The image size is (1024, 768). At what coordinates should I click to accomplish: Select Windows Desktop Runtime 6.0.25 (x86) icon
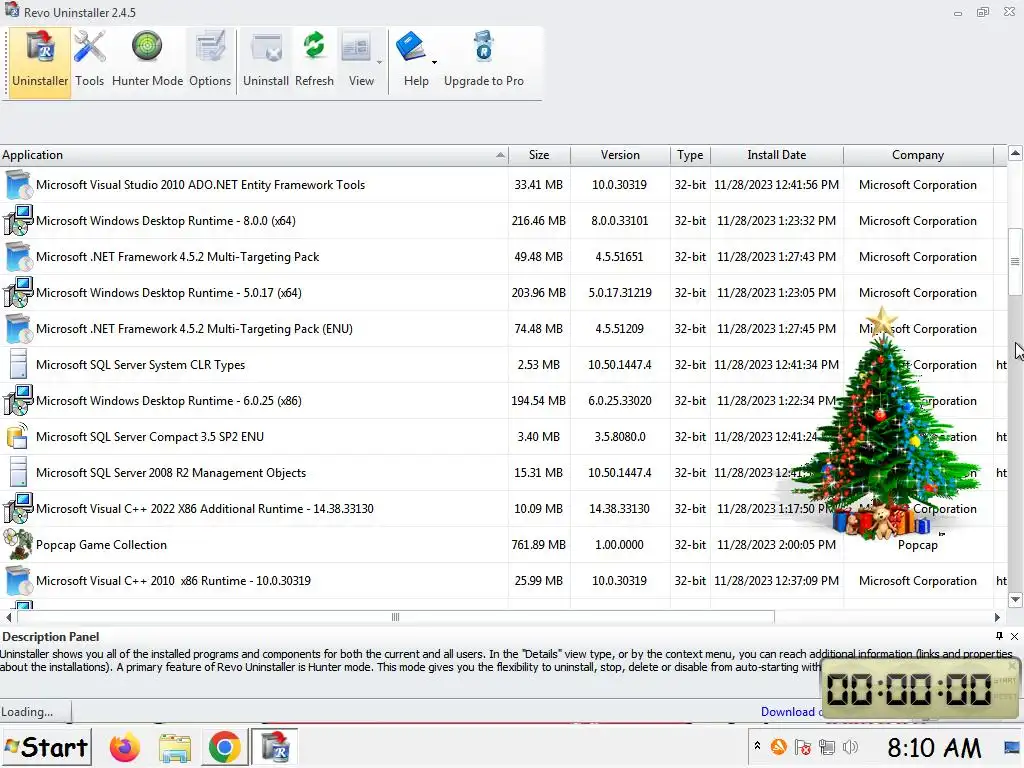point(18,400)
